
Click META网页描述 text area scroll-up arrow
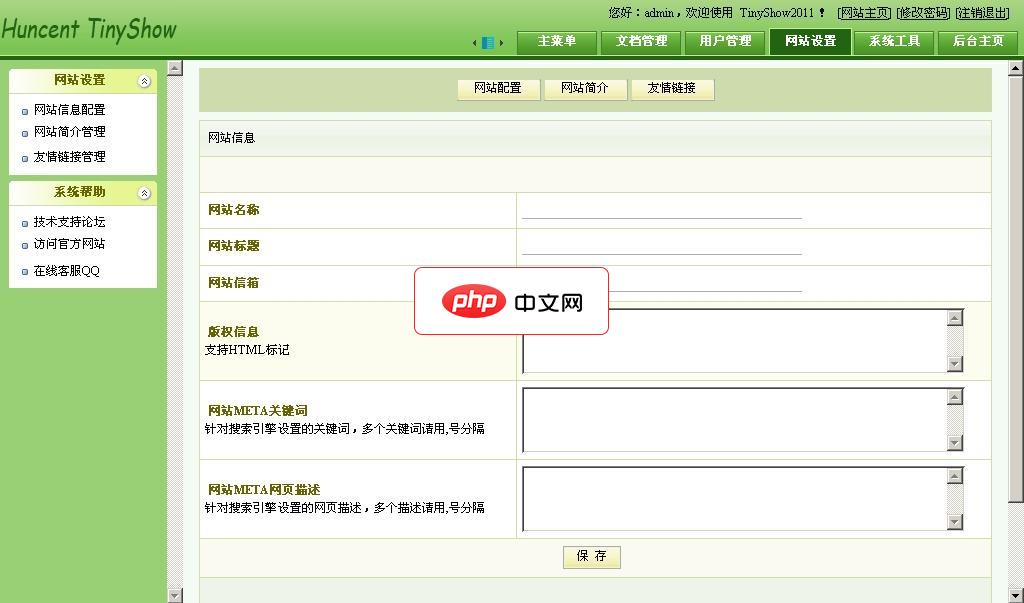pyautogui.click(x=955, y=476)
